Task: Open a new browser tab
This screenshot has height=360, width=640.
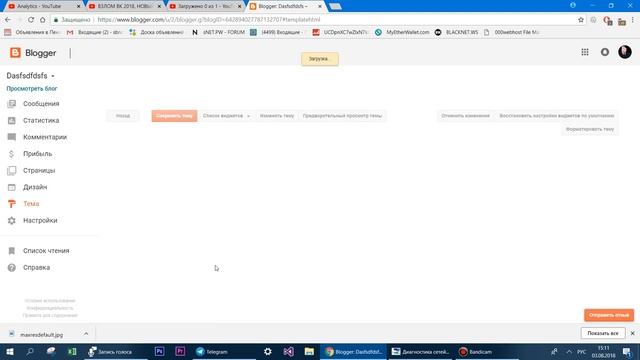Action: tap(335, 7)
